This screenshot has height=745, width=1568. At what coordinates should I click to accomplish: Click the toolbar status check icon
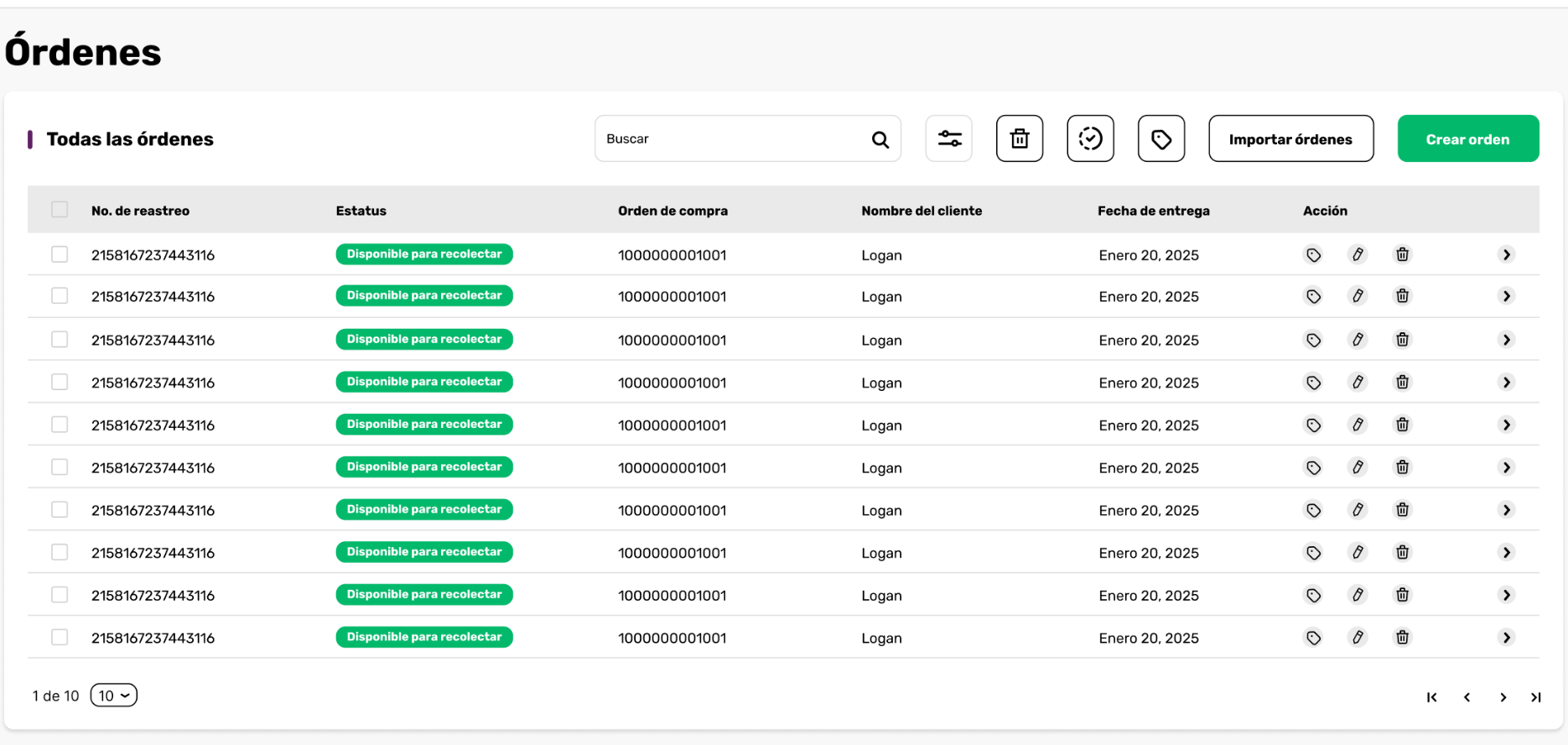[x=1090, y=138]
